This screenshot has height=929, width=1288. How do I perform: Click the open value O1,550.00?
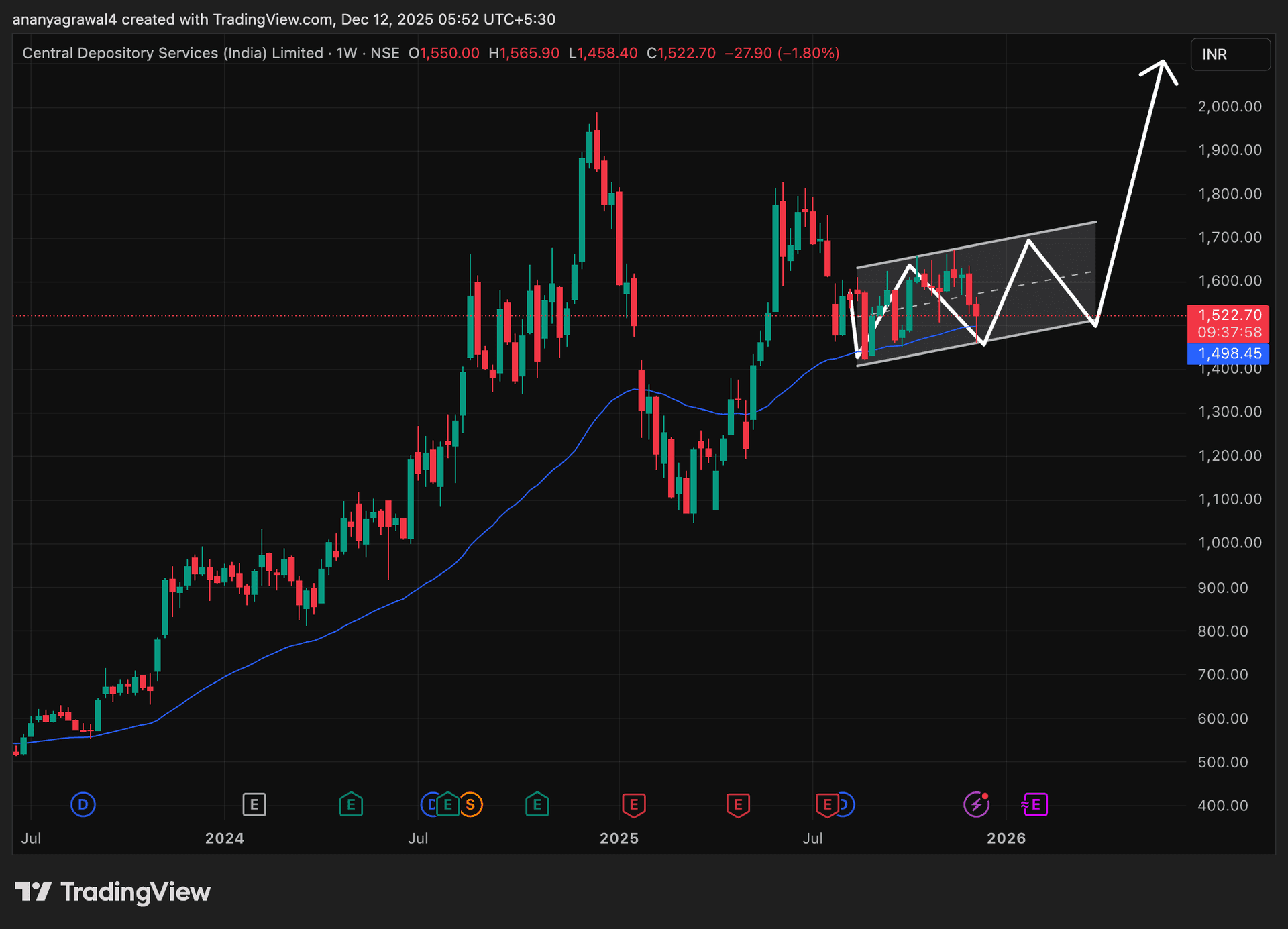(x=444, y=53)
